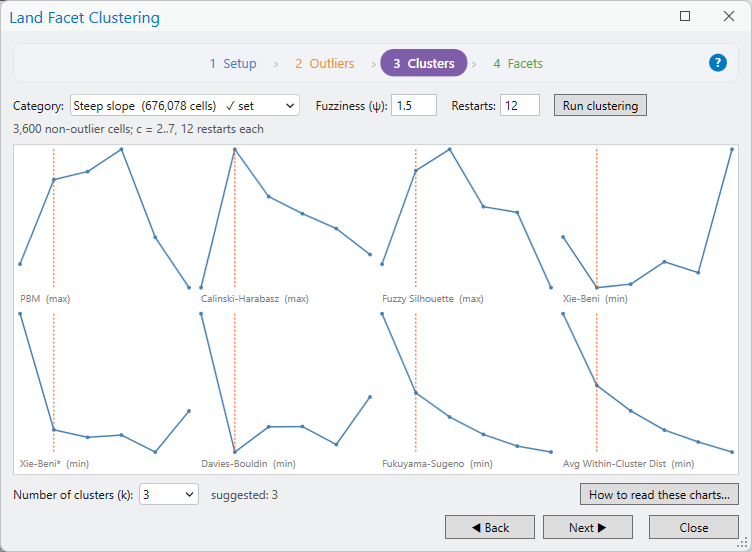Close the dialog using the Close button
This screenshot has height=552, width=752.
click(x=693, y=528)
